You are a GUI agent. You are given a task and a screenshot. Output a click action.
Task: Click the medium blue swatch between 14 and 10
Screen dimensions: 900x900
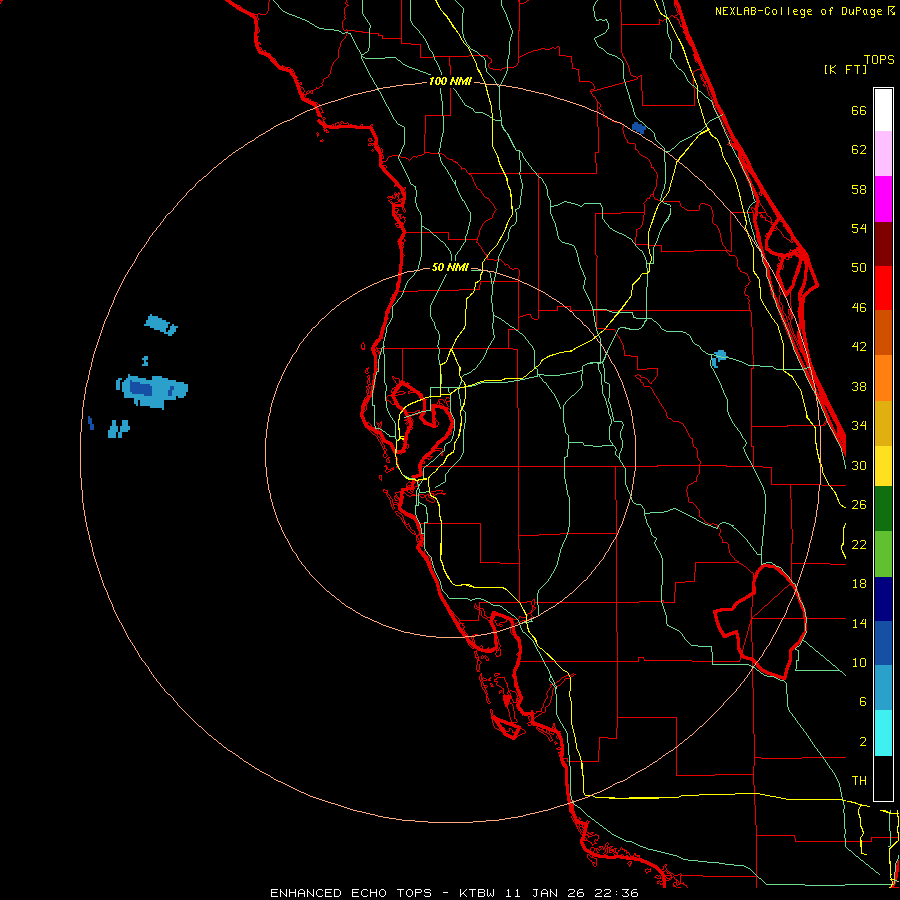point(883,643)
